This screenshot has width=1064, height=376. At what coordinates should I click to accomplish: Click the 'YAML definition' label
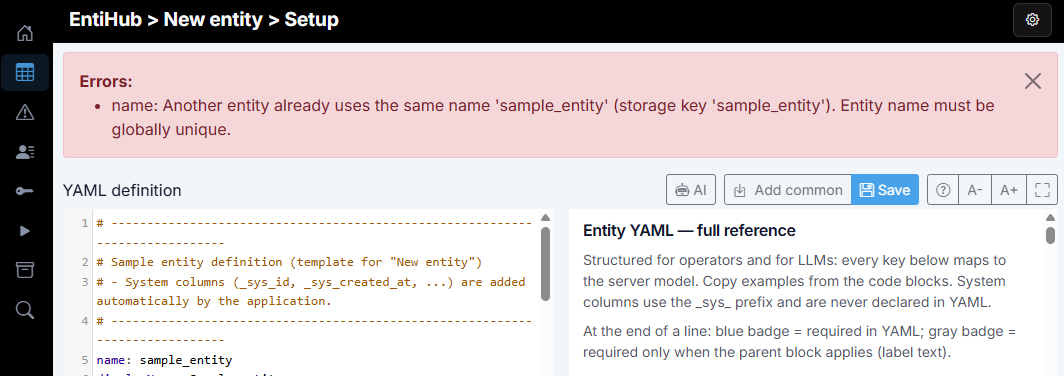point(122,191)
